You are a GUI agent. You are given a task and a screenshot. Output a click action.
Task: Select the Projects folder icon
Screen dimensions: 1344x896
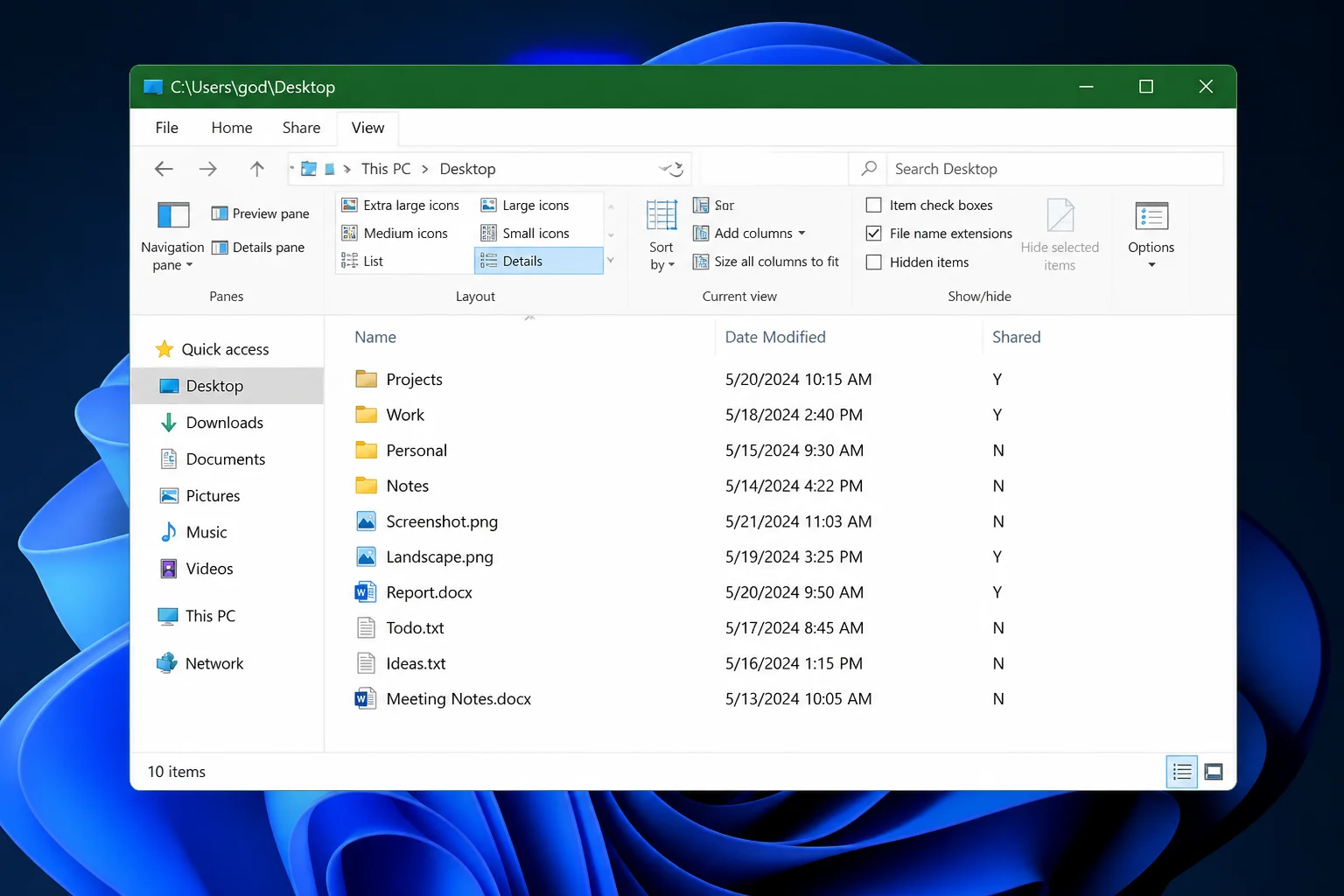tap(366, 379)
